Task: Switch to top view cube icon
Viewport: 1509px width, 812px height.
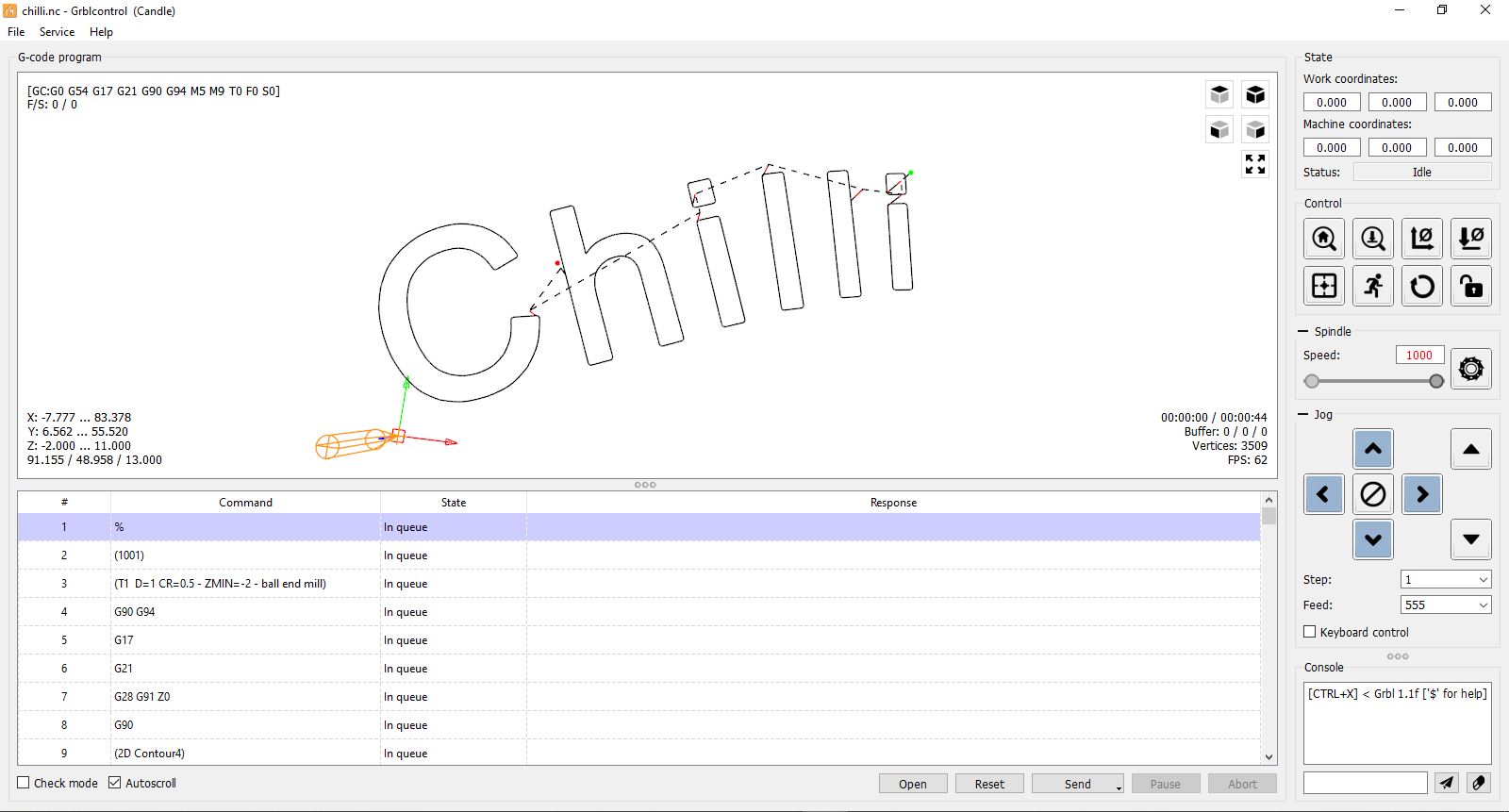Action: (1219, 94)
